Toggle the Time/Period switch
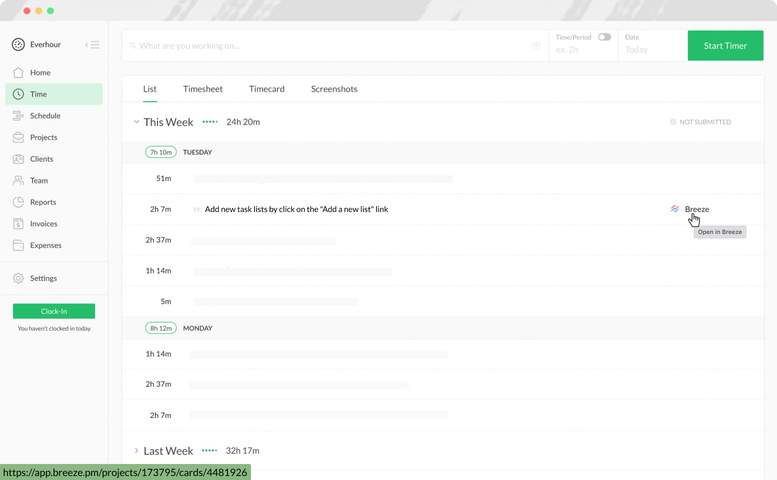 point(604,37)
